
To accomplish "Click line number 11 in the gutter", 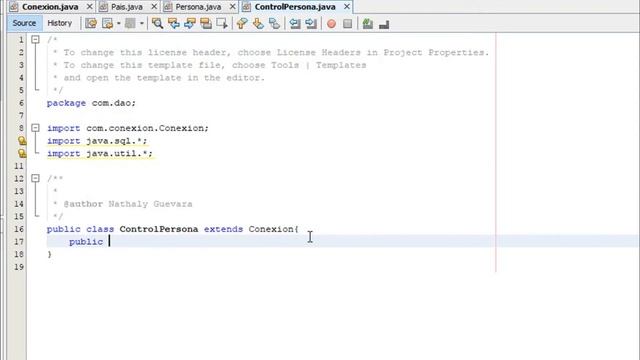I will click(x=19, y=166).
